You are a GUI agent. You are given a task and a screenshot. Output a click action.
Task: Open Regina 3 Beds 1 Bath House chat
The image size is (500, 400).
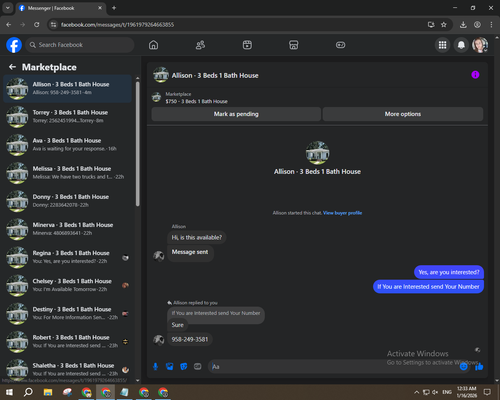(x=68, y=257)
